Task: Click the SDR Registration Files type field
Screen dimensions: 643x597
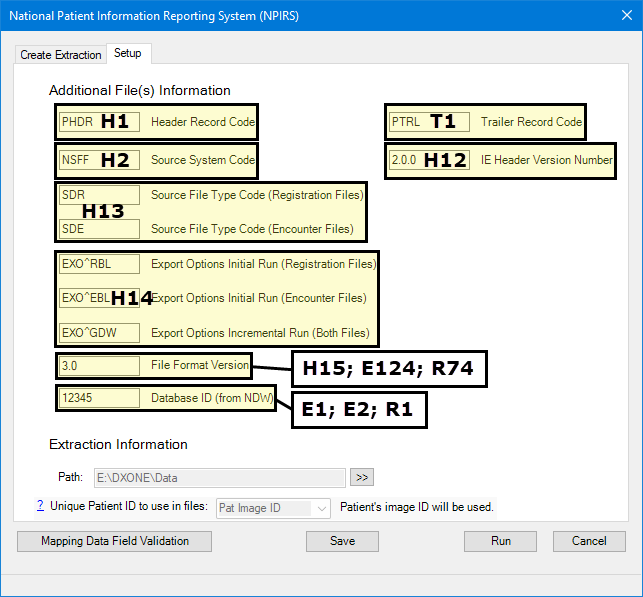Action: tap(99, 195)
